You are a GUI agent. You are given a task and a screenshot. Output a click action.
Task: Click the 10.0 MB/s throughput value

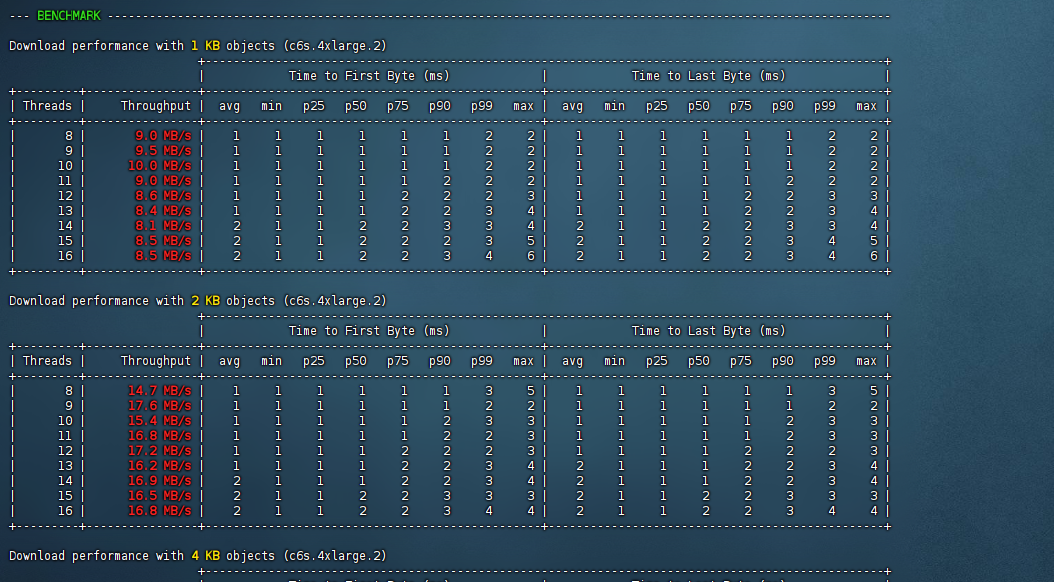(160, 165)
